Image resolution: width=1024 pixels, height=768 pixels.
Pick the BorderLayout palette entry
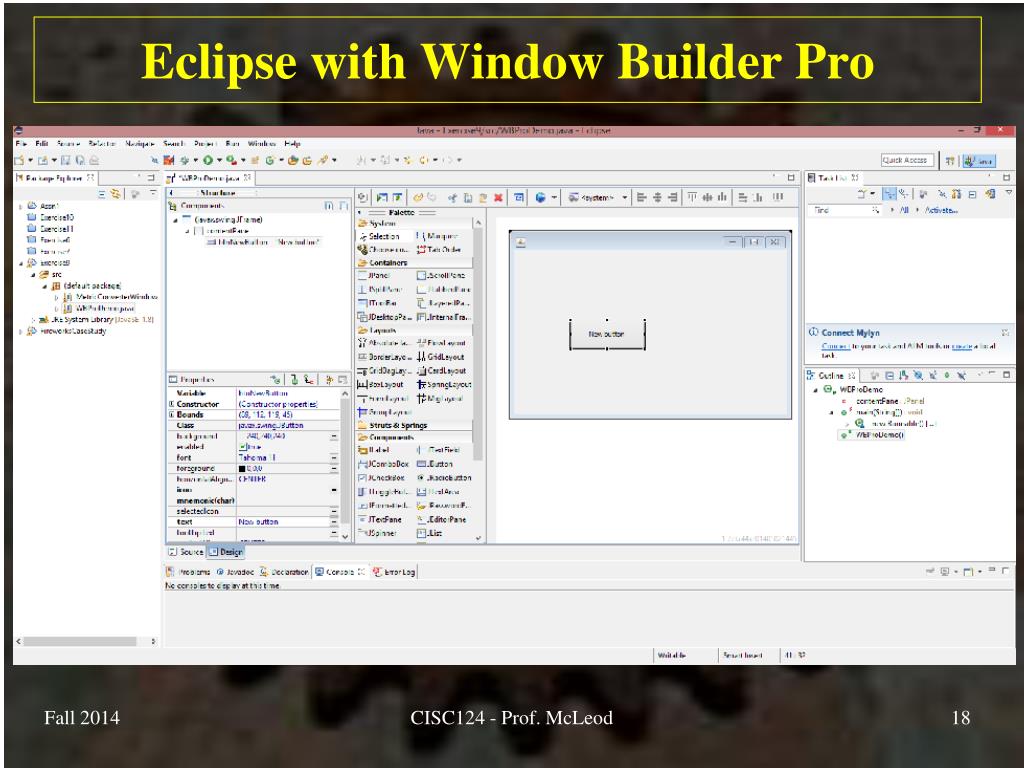[x=384, y=357]
